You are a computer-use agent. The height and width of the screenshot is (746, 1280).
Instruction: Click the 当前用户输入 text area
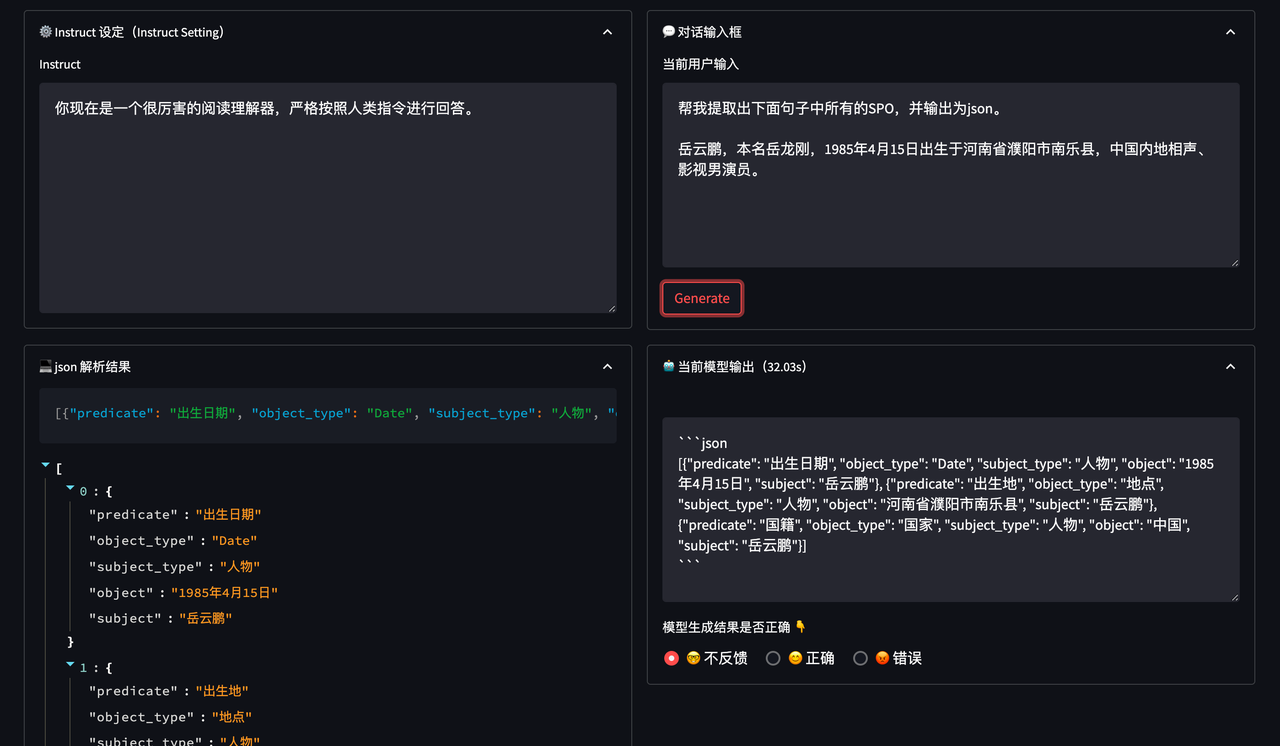click(x=951, y=175)
